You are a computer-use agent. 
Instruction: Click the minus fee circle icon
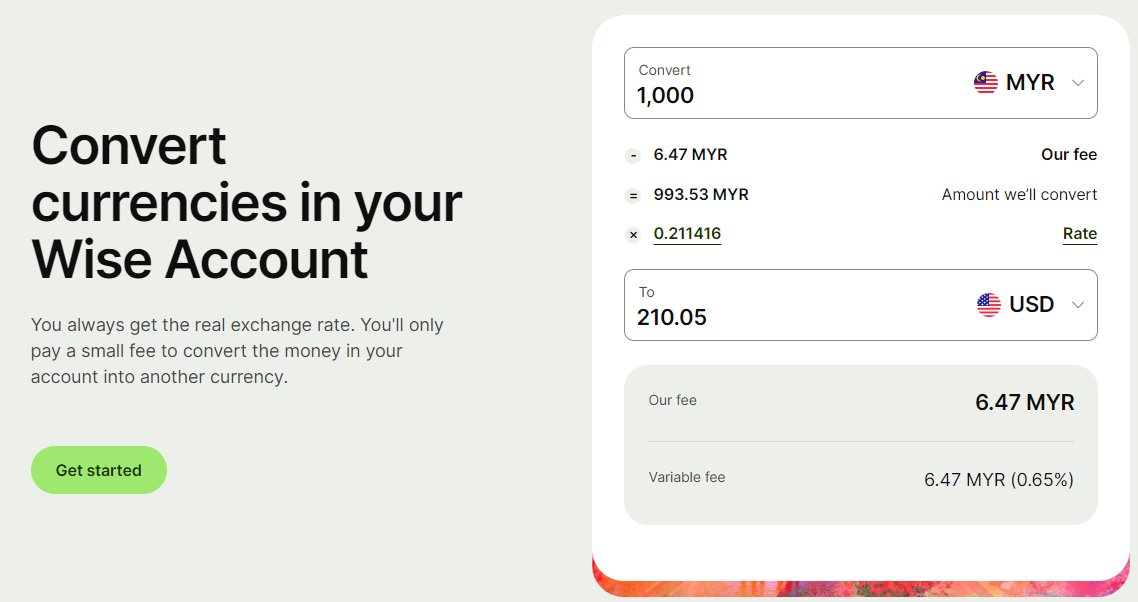coord(633,155)
